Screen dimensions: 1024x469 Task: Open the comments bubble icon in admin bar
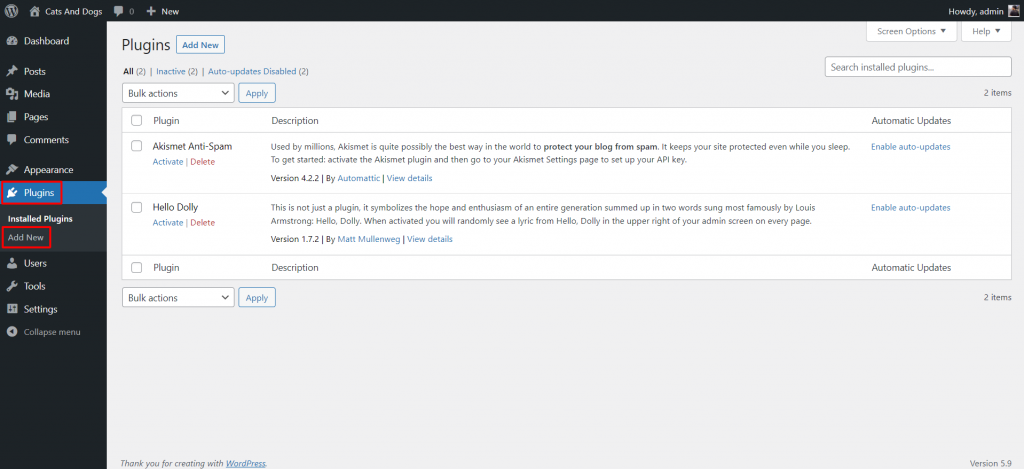pyautogui.click(x=119, y=11)
